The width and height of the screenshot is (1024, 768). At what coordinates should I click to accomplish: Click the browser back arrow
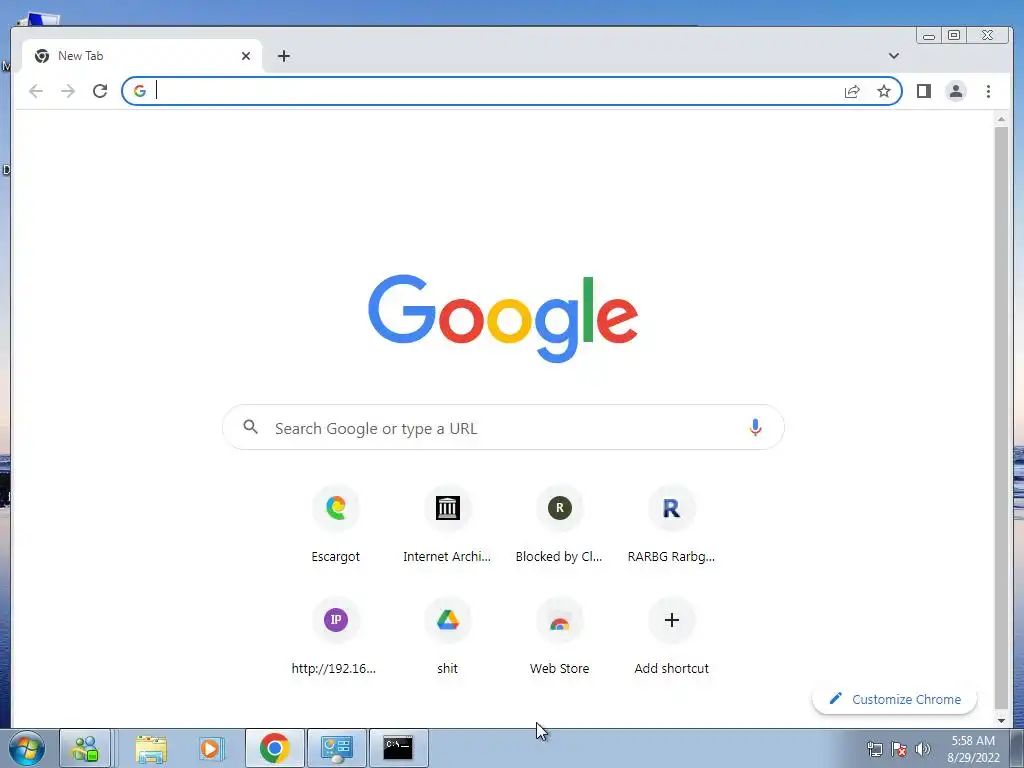(x=36, y=91)
